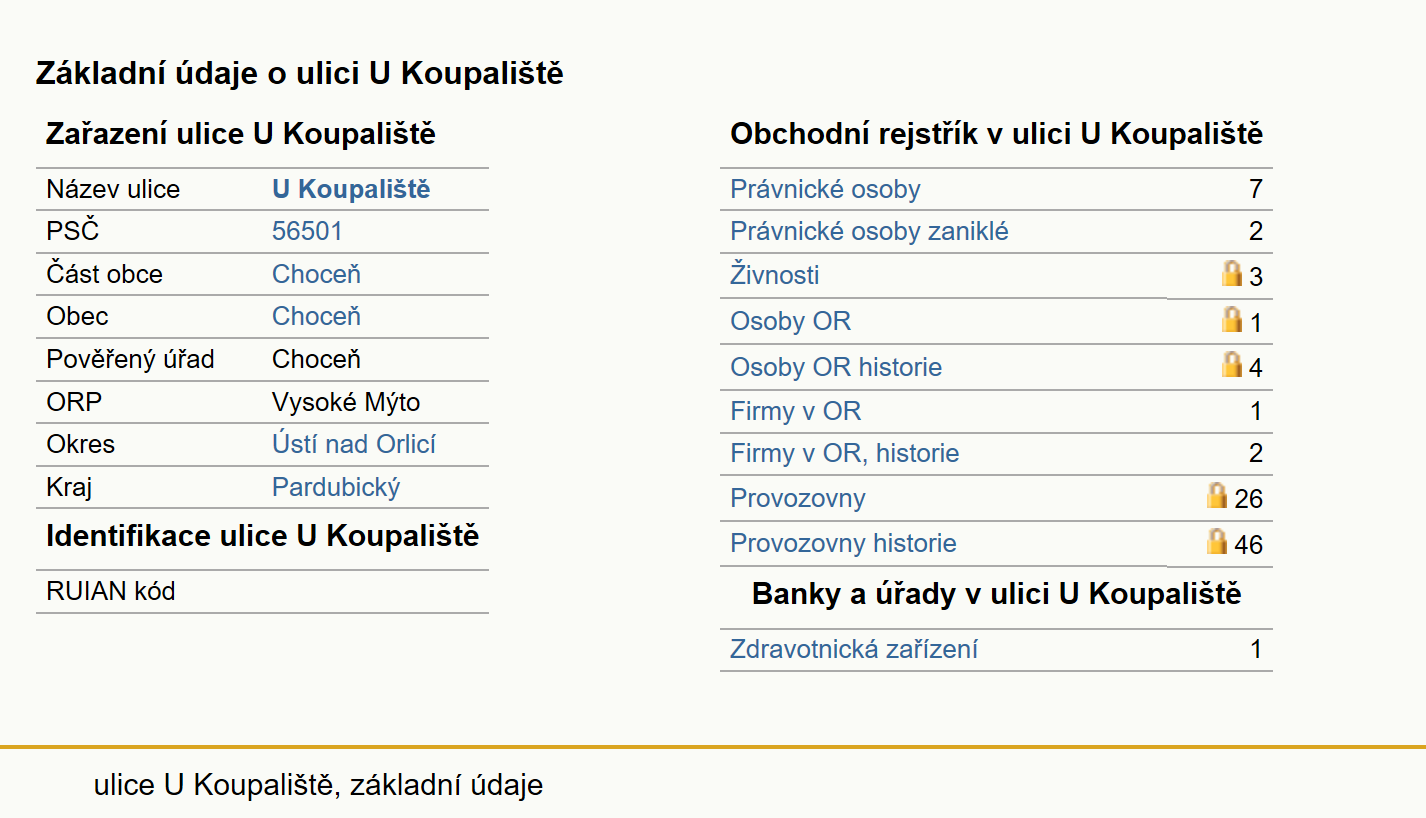This screenshot has height=818, width=1426.
Task: Click the Firmy v OR link
Action: (795, 411)
